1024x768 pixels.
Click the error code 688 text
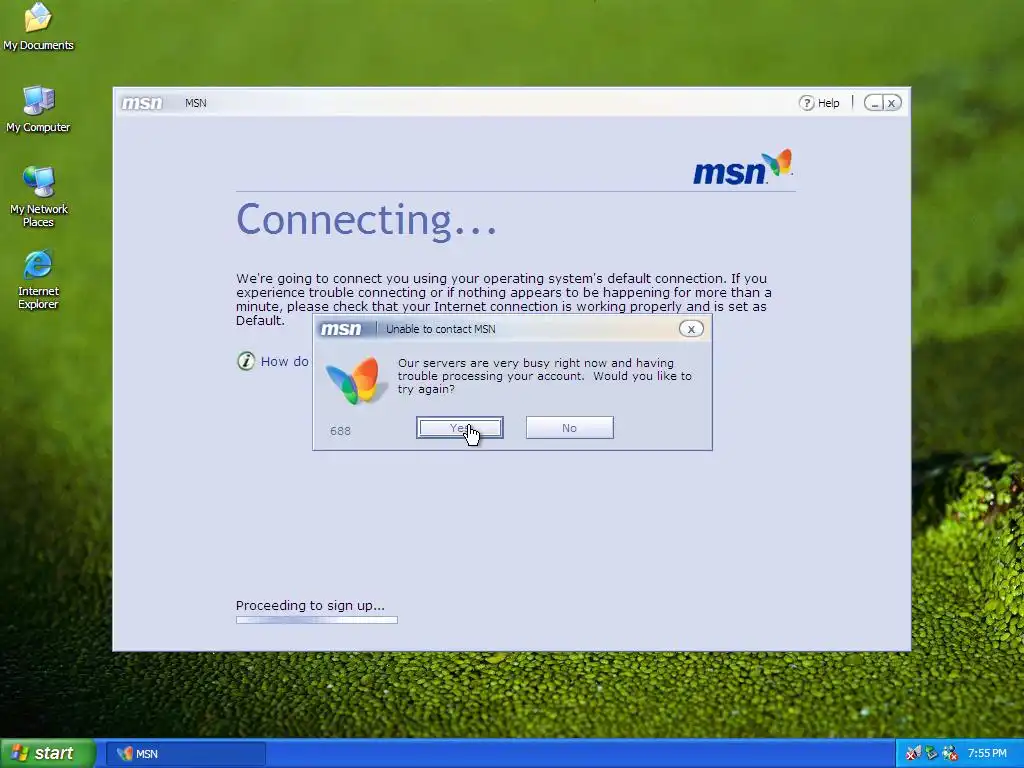(x=340, y=431)
